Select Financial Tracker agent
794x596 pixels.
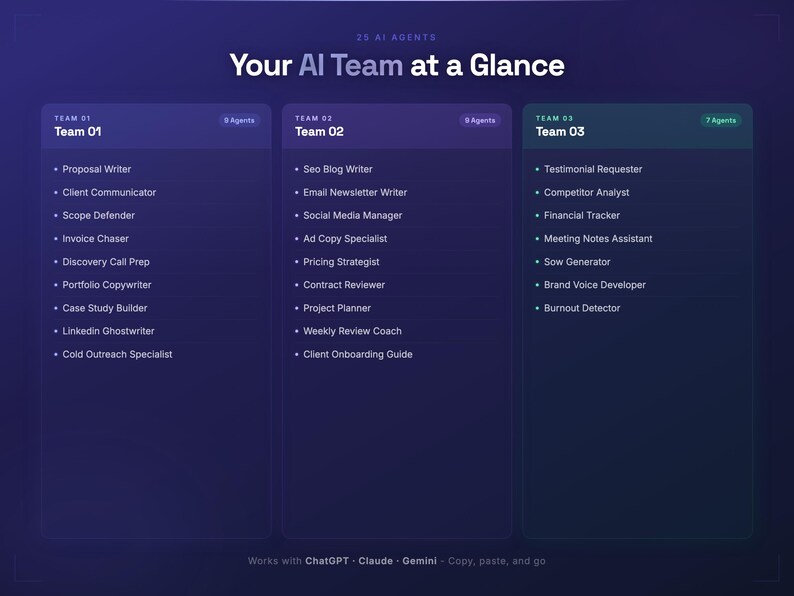coord(582,215)
